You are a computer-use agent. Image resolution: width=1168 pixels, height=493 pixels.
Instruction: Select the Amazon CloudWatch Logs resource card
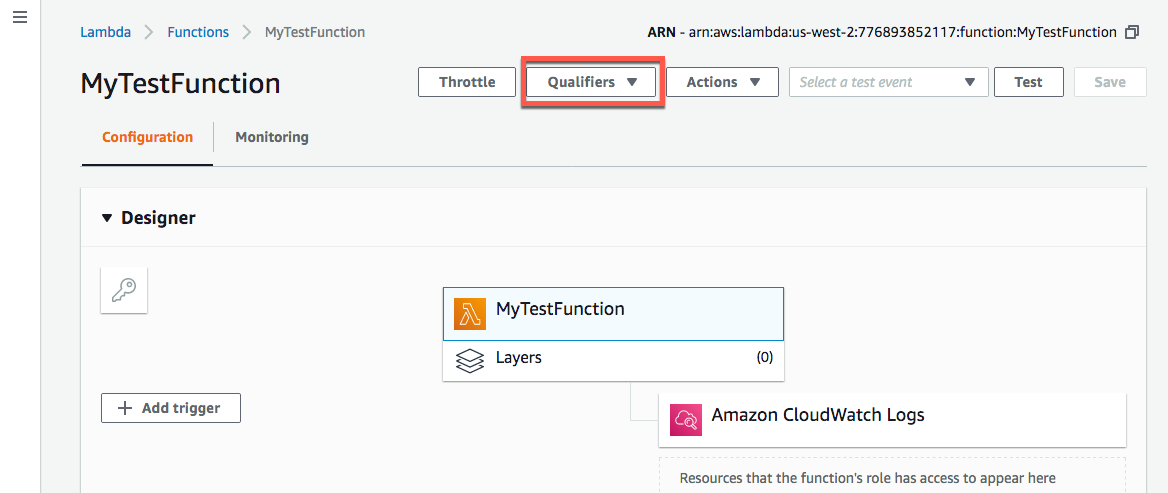(x=892, y=418)
